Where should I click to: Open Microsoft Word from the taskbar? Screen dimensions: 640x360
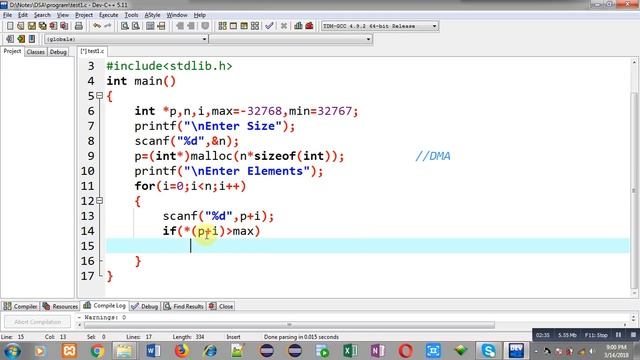tap(153, 351)
